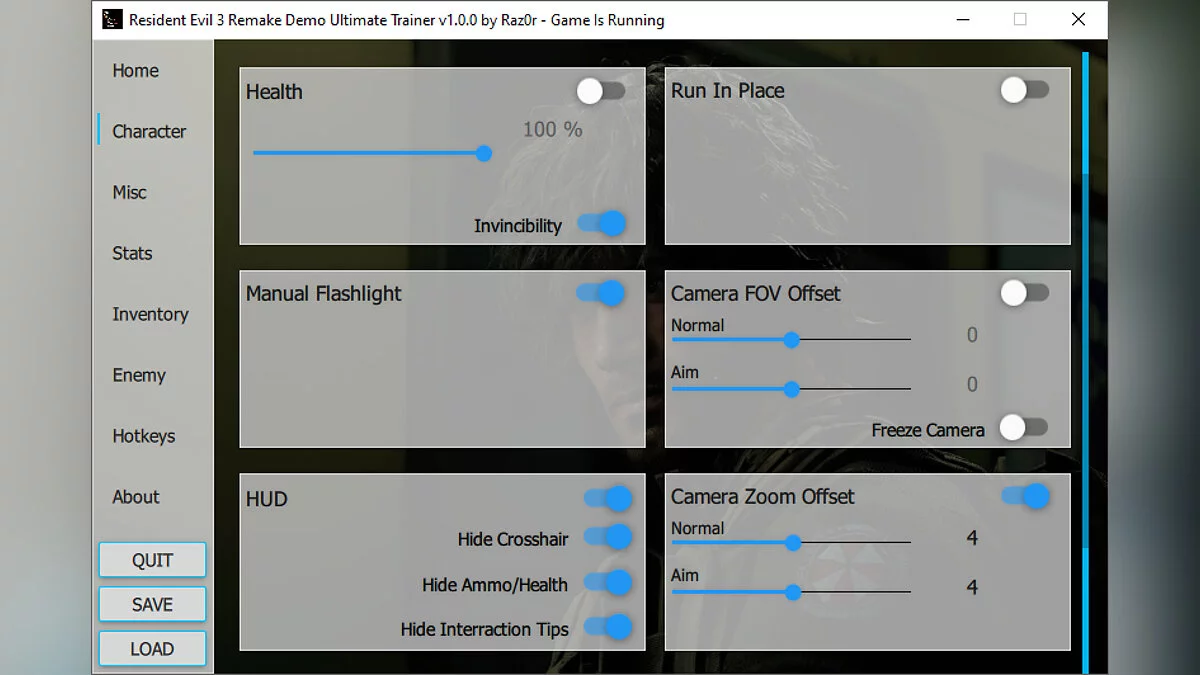Click the Zoom Offset Normal slider handle
The width and height of the screenshot is (1200, 675).
click(793, 543)
